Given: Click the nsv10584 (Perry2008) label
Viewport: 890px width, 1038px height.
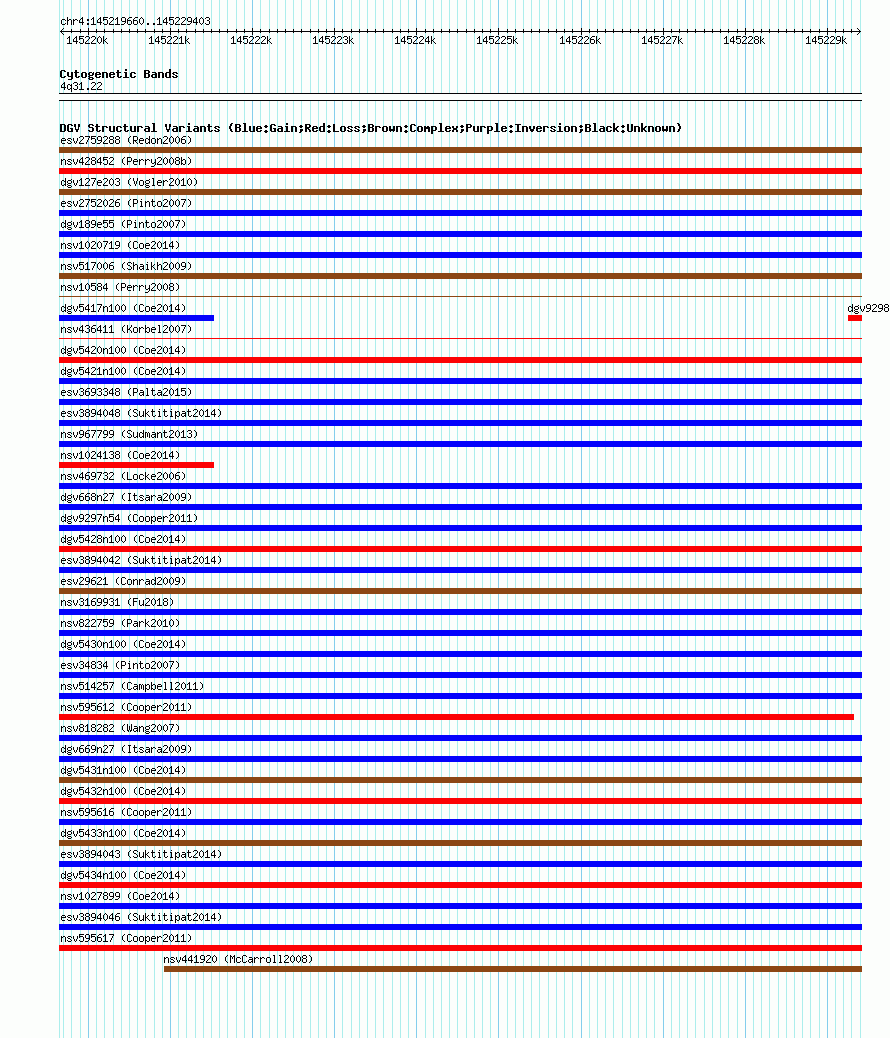Looking at the screenshot, I should click(x=120, y=287).
